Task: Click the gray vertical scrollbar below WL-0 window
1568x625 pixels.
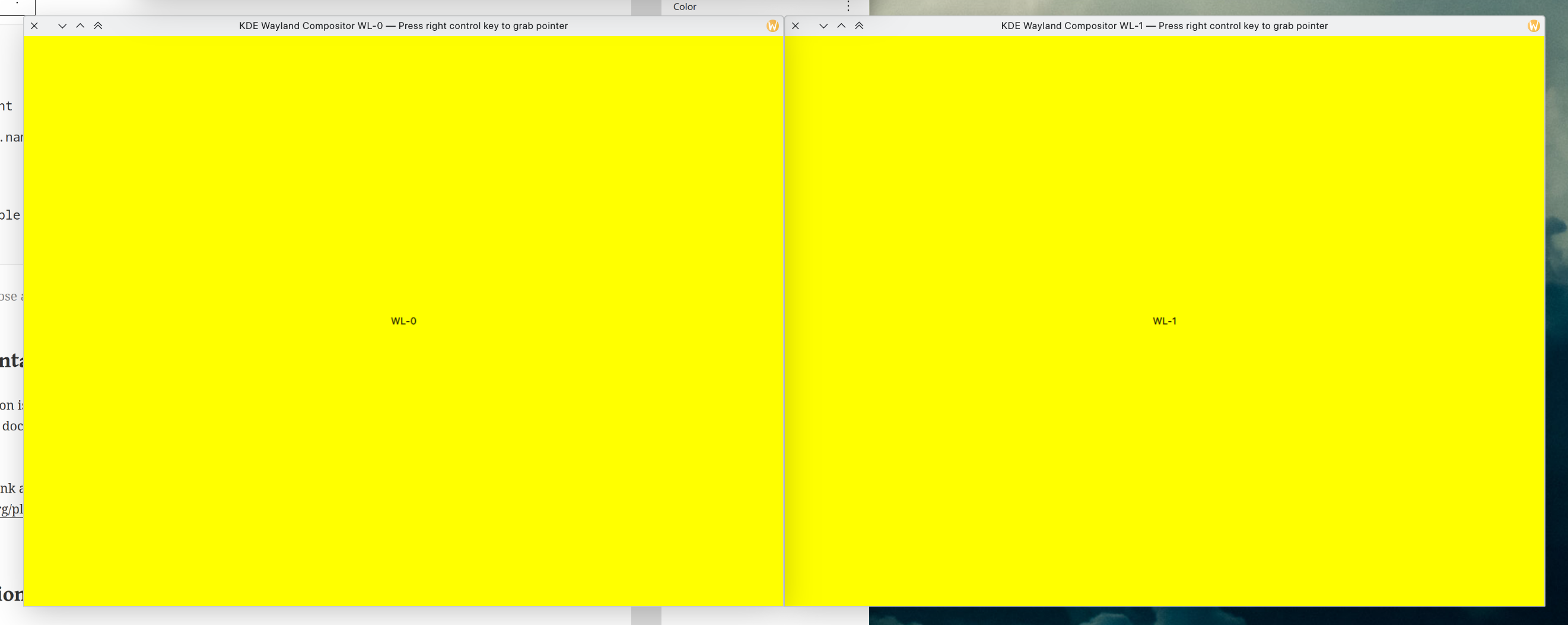Action: pos(646,616)
